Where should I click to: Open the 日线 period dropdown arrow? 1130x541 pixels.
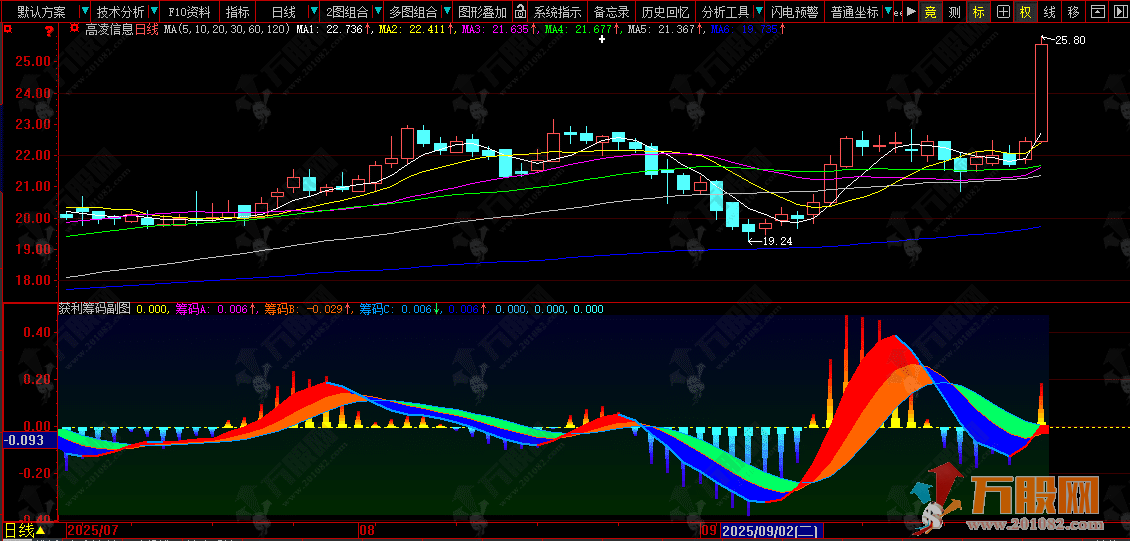point(312,12)
